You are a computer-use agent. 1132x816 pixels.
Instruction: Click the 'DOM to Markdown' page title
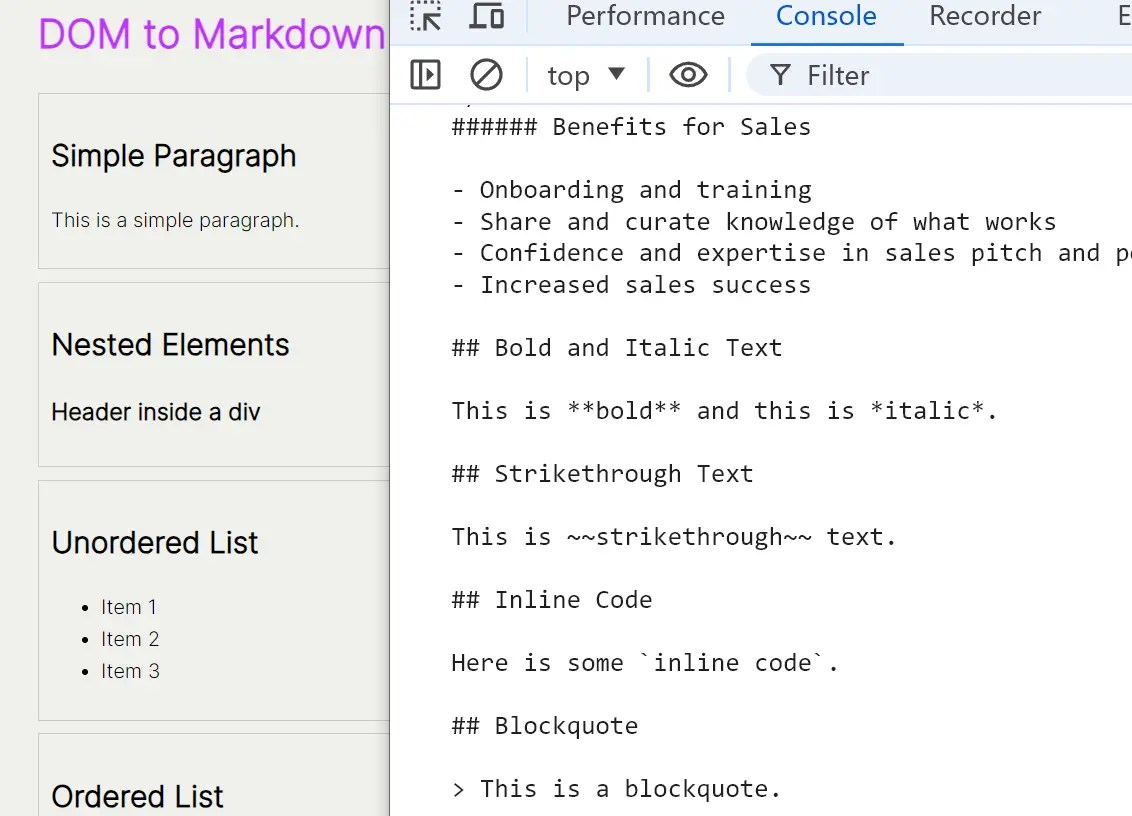click(212, 34)
